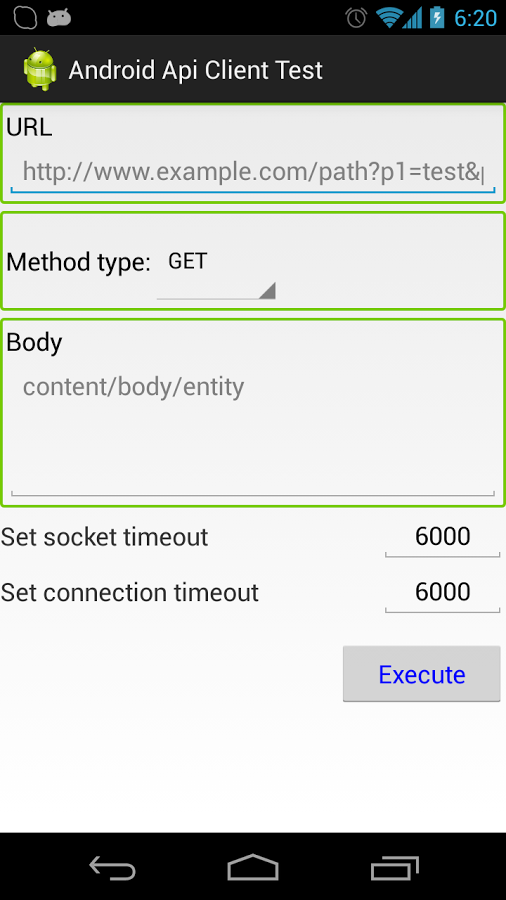
Task: Tap the 6:20 clock in status bar
Action: (475, 18)
